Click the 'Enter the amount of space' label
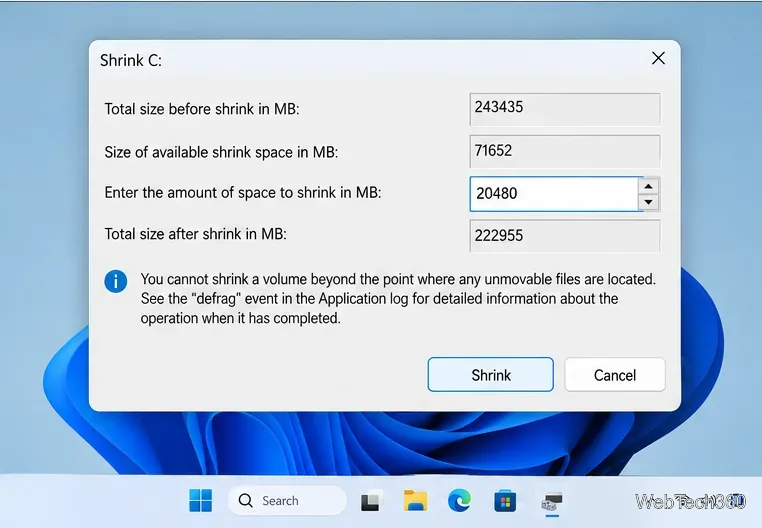Viewport: 762px width, 528px height. tap(243, 193)
